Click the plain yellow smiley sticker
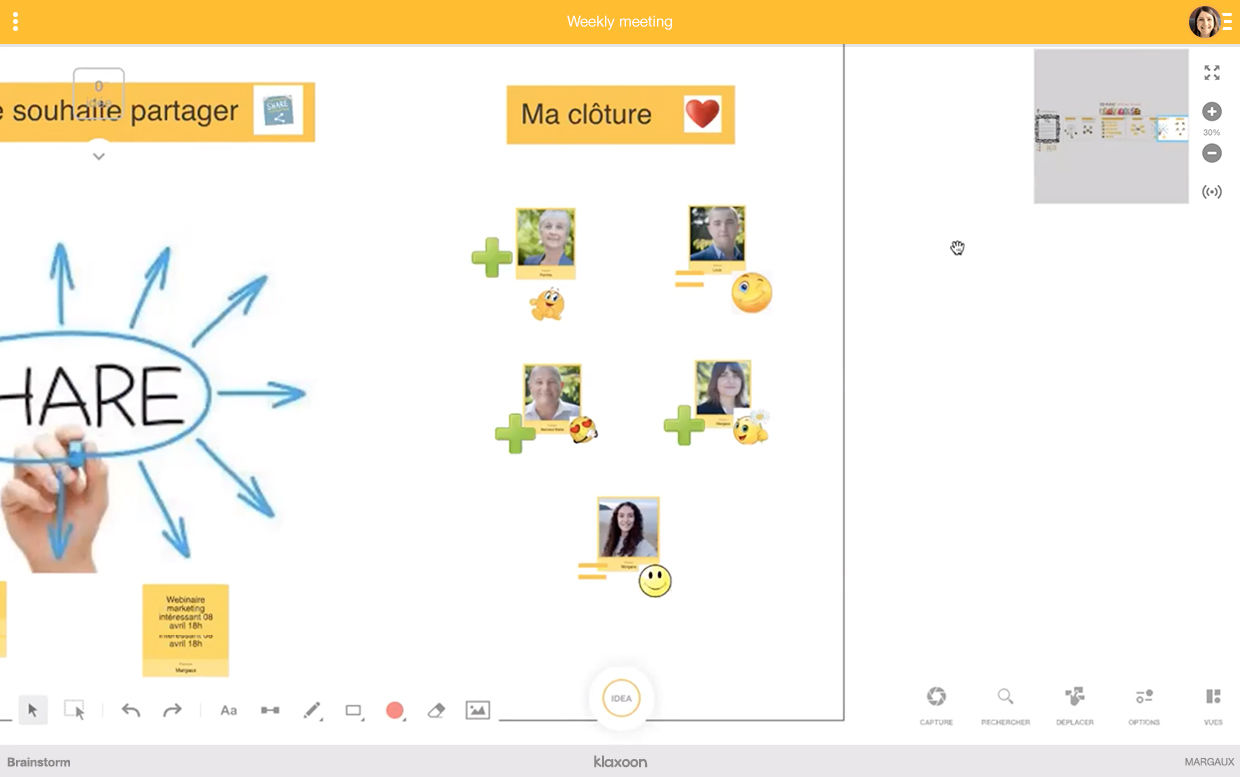This screenshot has width=1240, height=777. coord(655,580)
